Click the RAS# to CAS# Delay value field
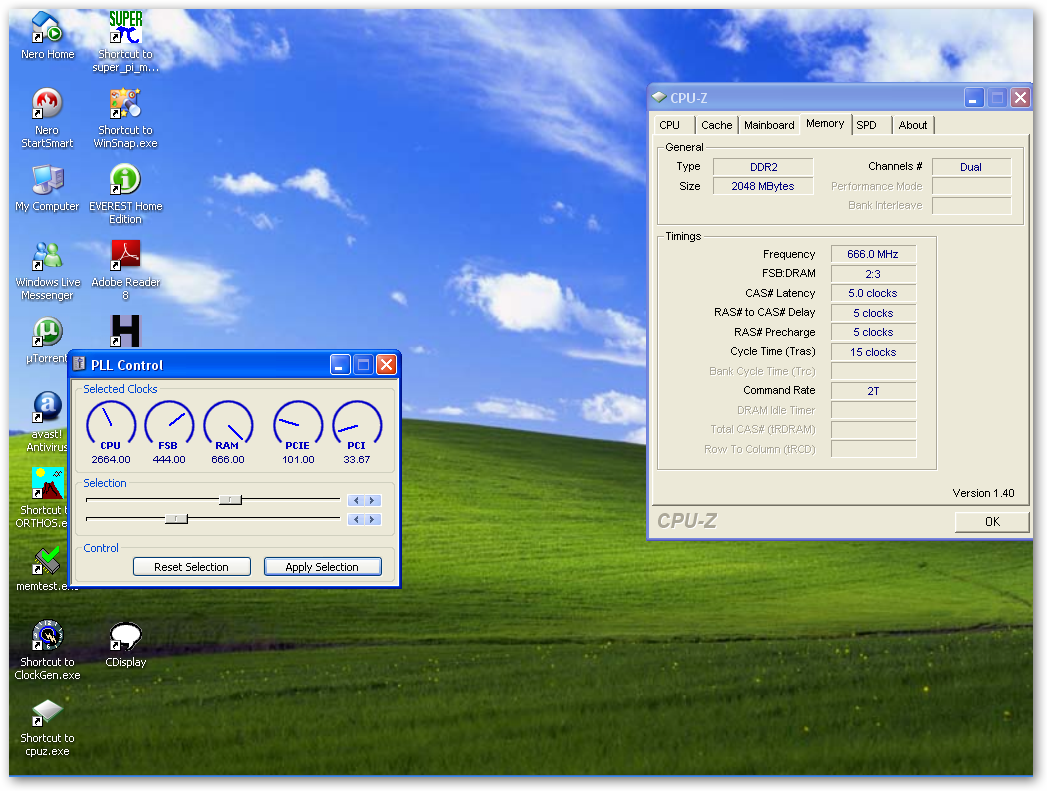Screen dimensions: 1047x791 pos(873,313)
